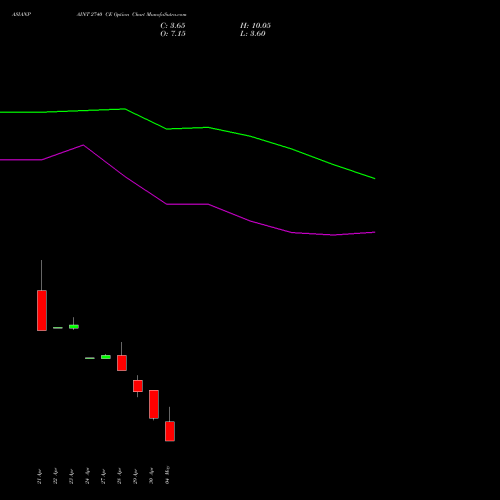Click the 'ASIANP' symbol text at top left

coord(22,14)
